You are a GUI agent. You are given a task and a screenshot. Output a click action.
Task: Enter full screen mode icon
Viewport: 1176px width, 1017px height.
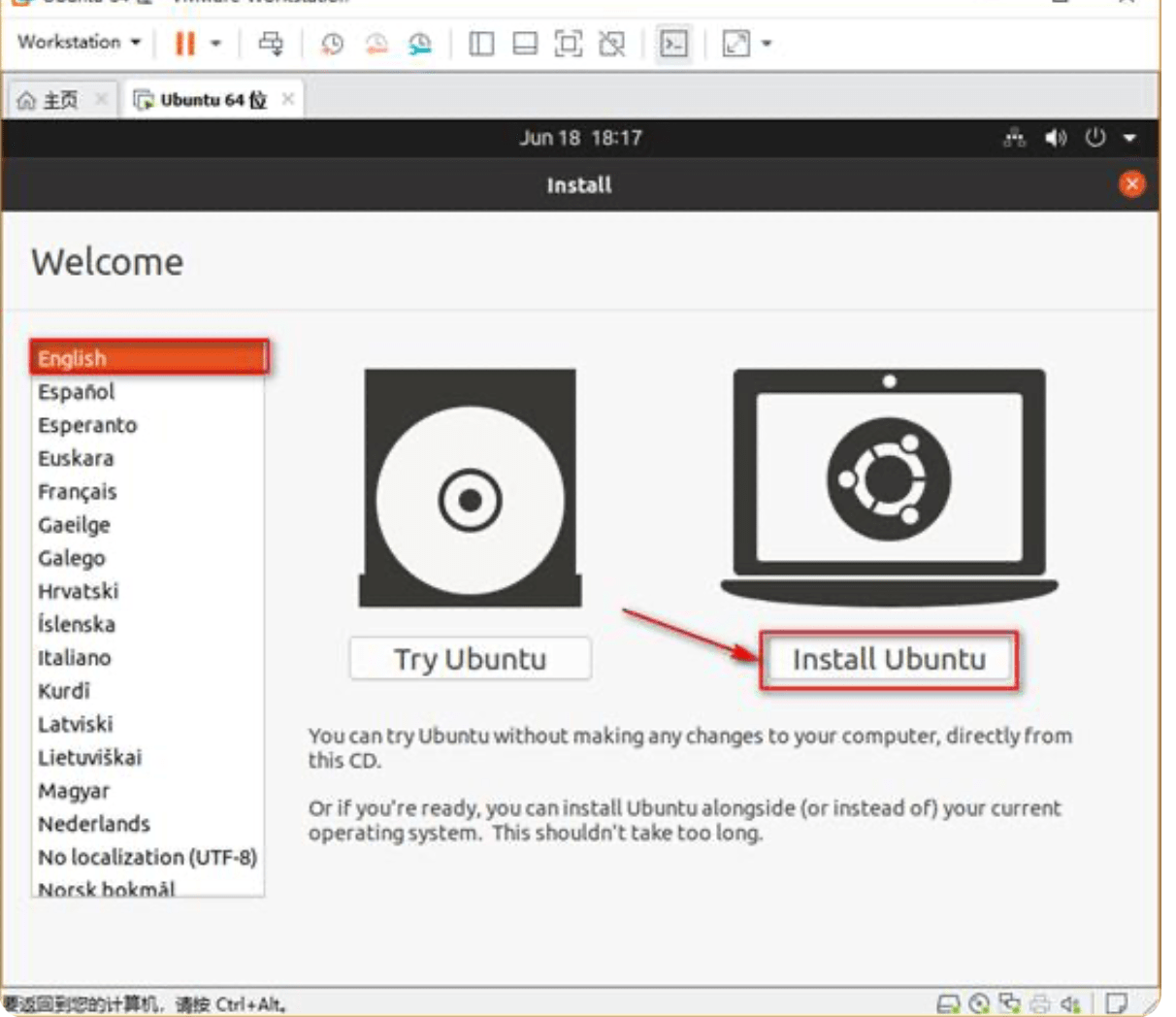click(569, 44)
